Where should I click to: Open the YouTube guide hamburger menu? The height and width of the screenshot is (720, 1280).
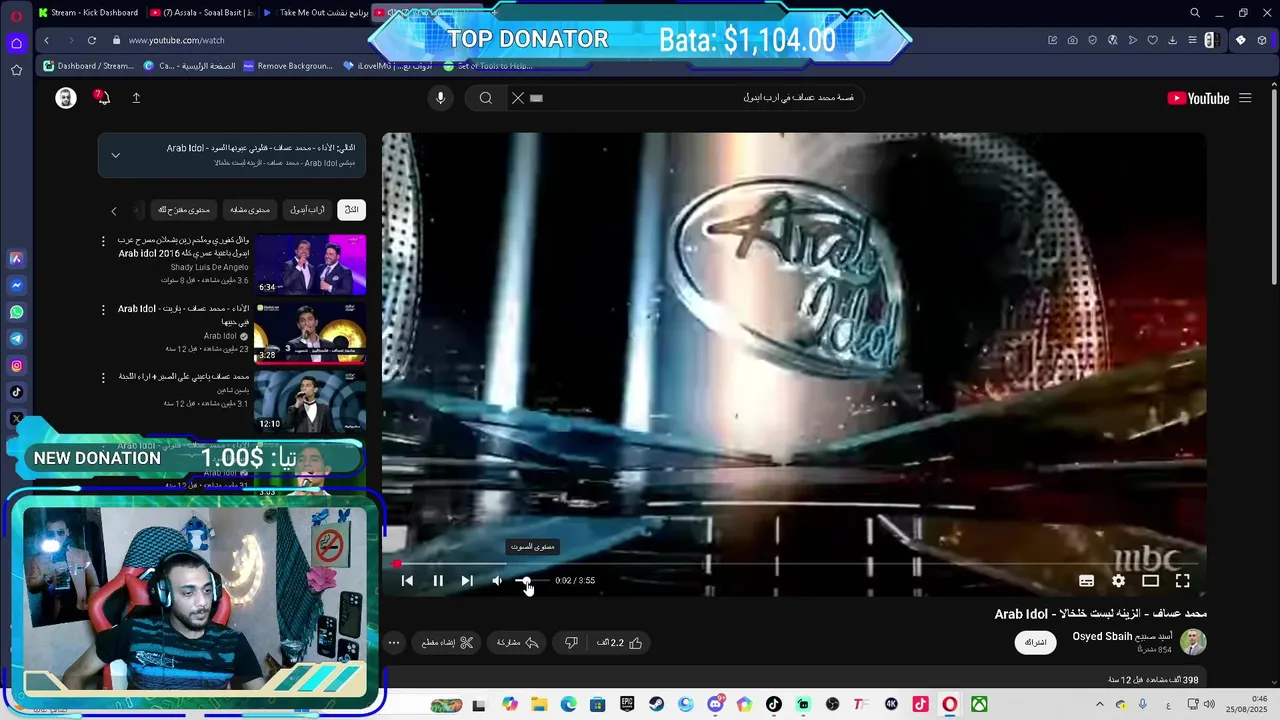pyautogui.click(x=1245, y=98)
